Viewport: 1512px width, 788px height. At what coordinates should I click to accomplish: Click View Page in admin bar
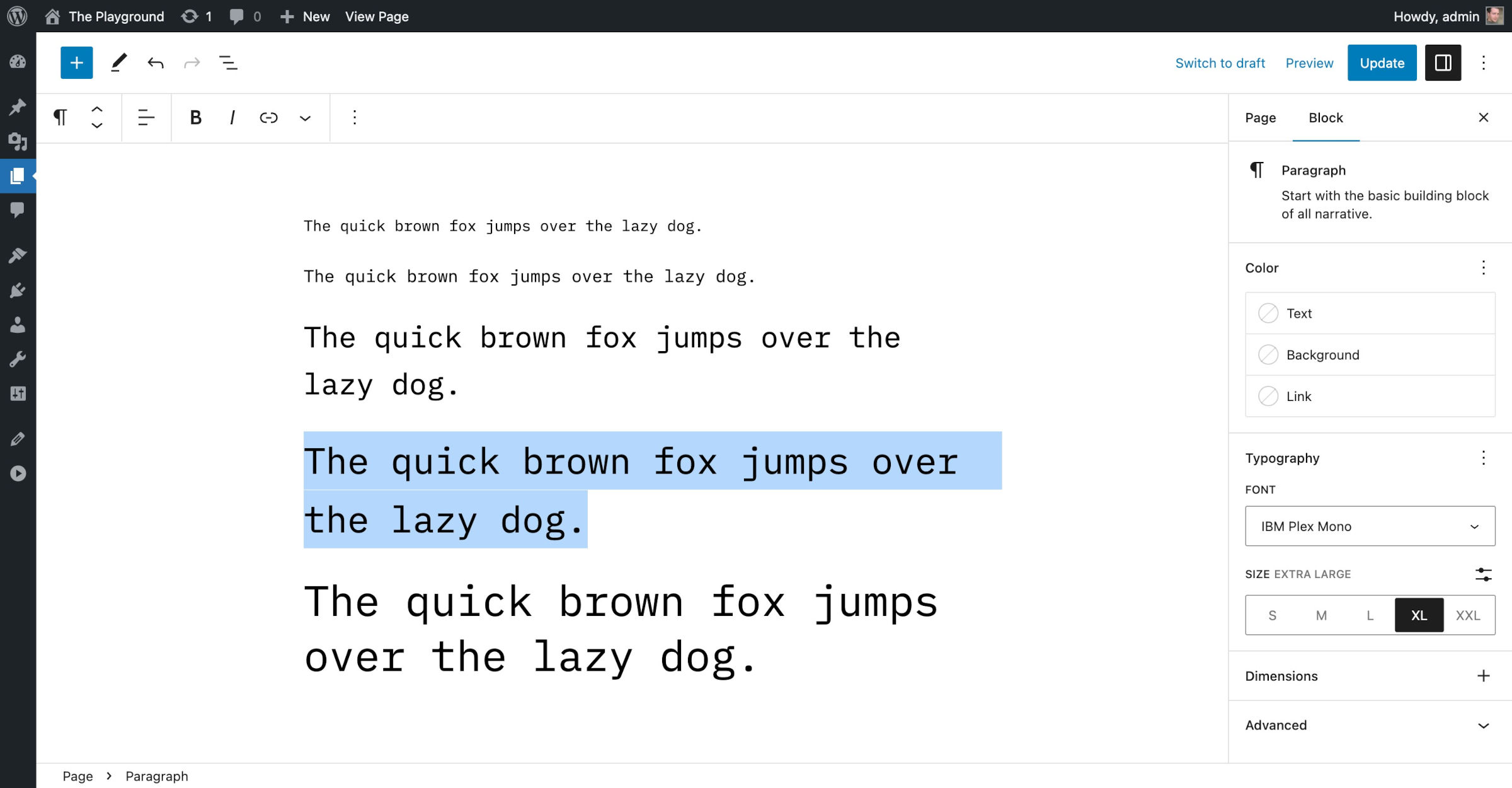click(377, 16)
